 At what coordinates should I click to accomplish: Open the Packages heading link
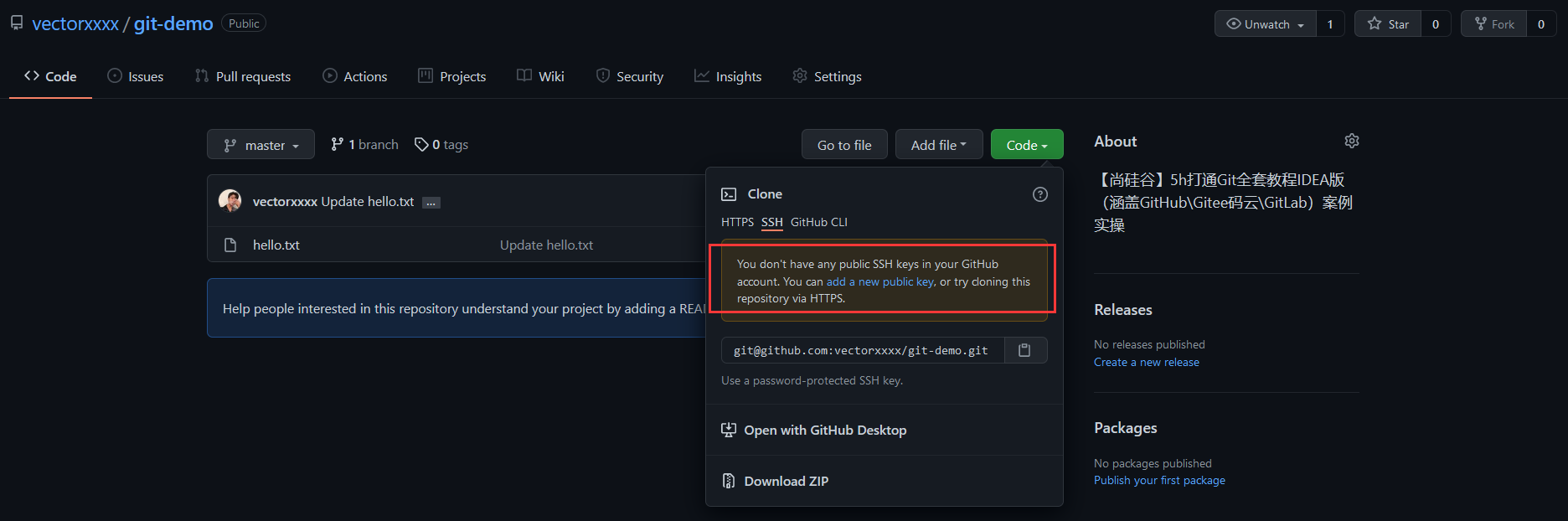point(1126,428)
